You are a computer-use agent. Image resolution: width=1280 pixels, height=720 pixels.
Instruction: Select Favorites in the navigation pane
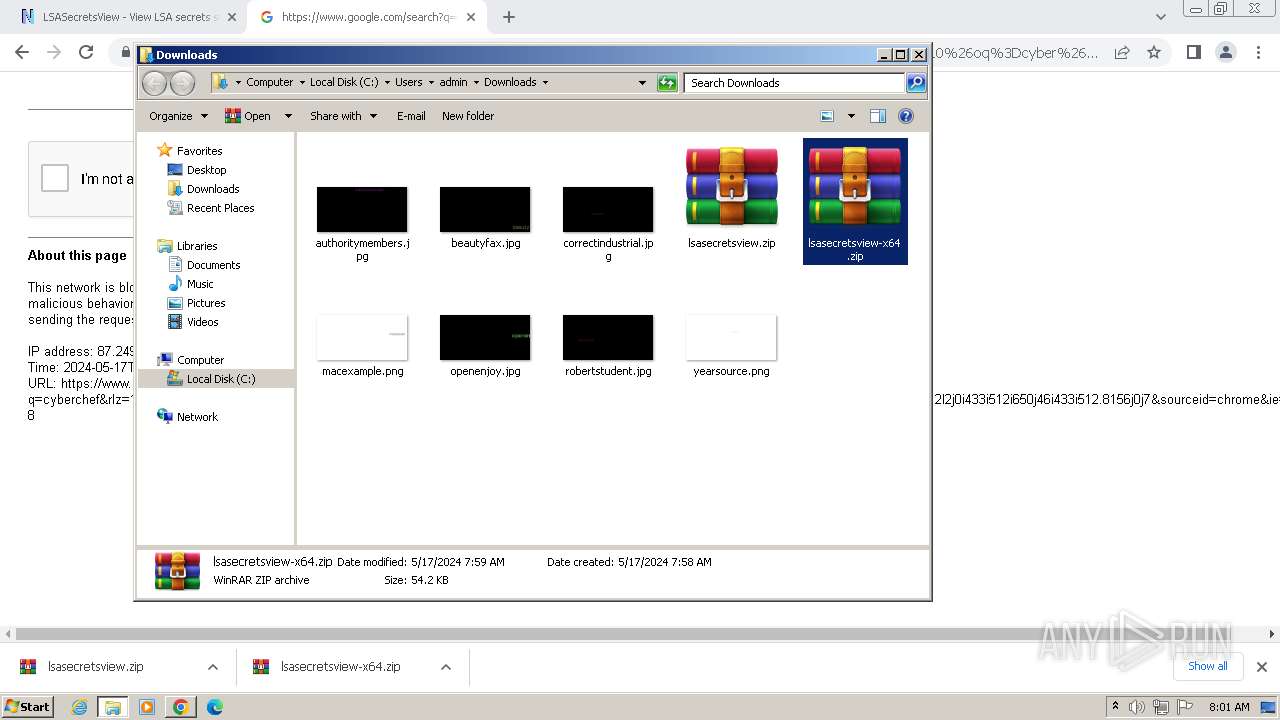point(199,151)
